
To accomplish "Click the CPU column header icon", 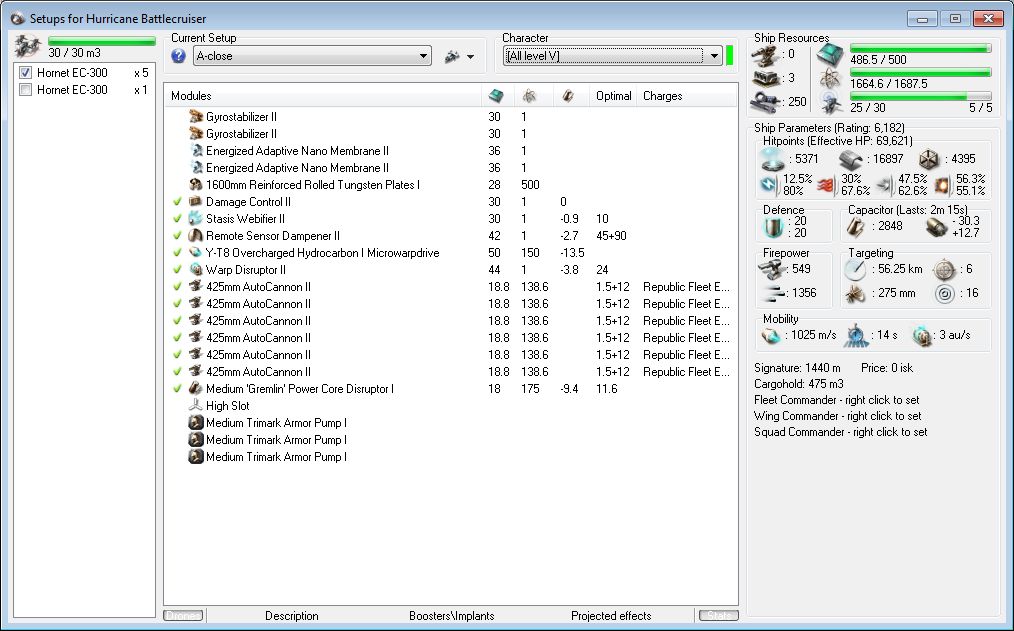I will point(496,96).
